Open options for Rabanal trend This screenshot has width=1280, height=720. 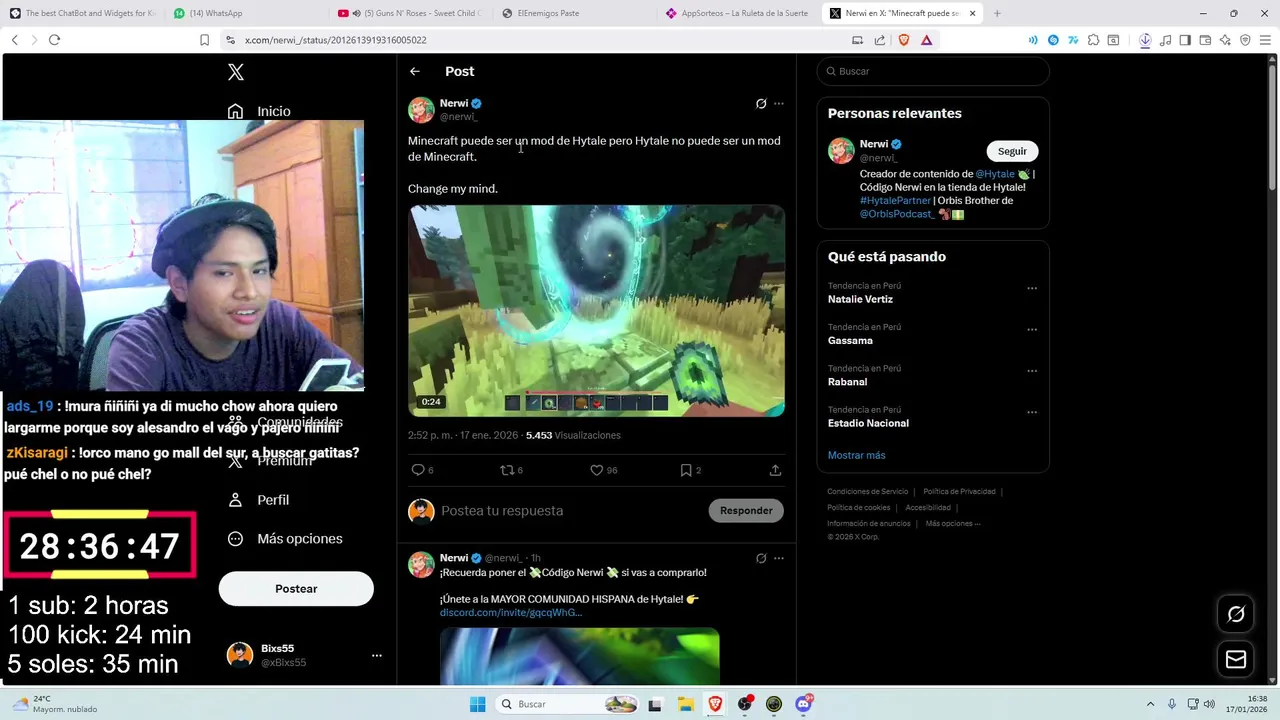[1032, 371]
